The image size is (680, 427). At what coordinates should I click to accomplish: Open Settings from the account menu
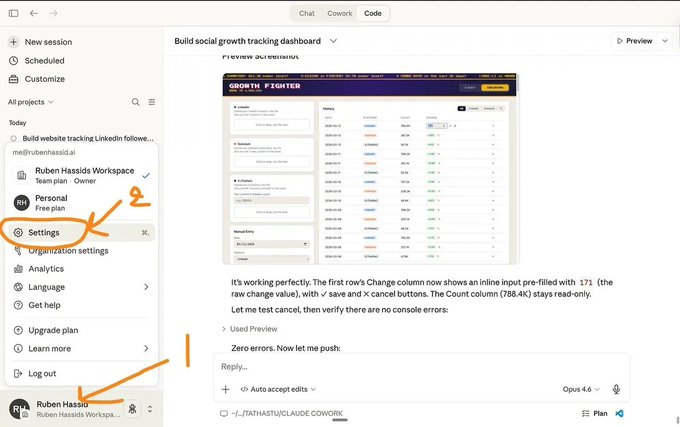click(81, 233)
